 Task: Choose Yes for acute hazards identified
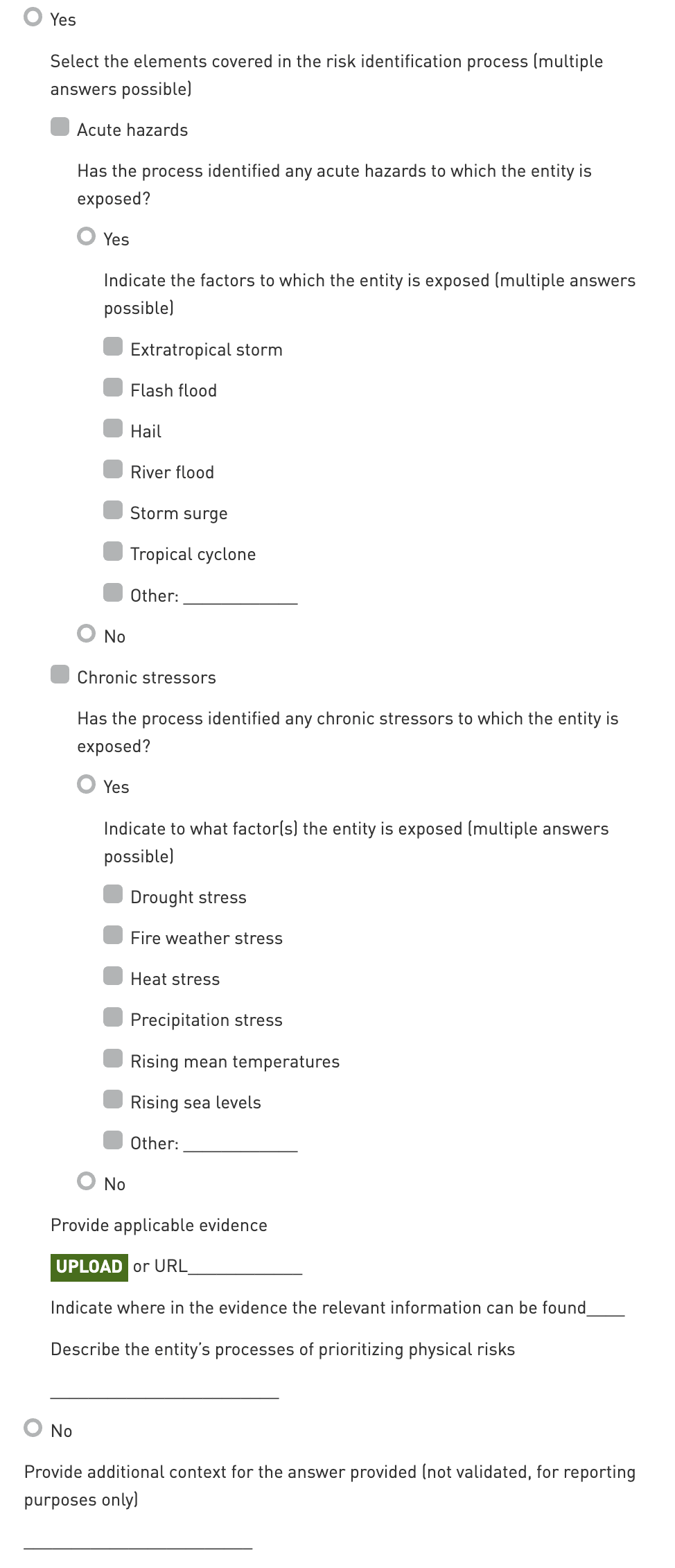pos(87,236)
